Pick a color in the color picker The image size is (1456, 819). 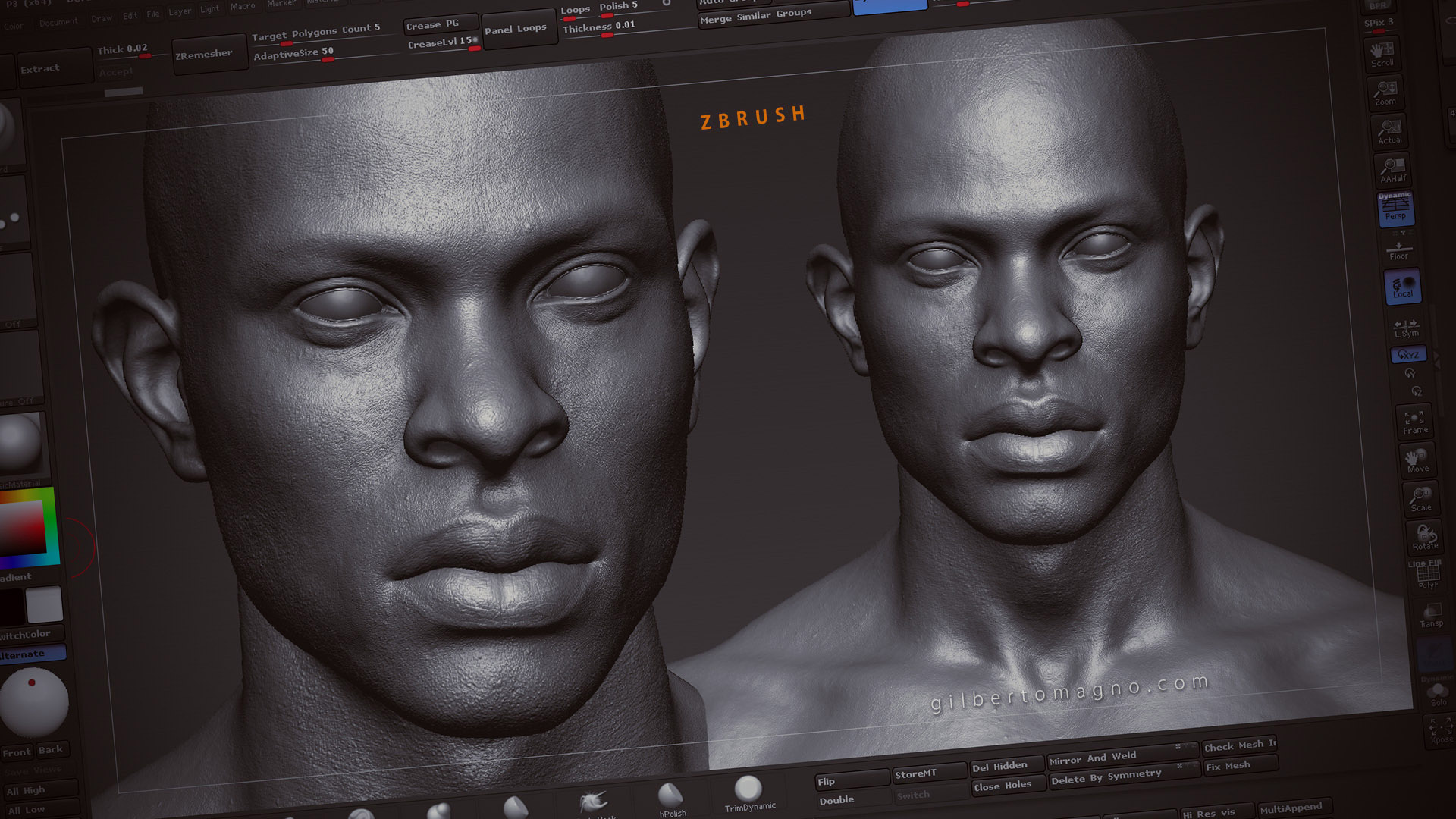pos(29,528)
